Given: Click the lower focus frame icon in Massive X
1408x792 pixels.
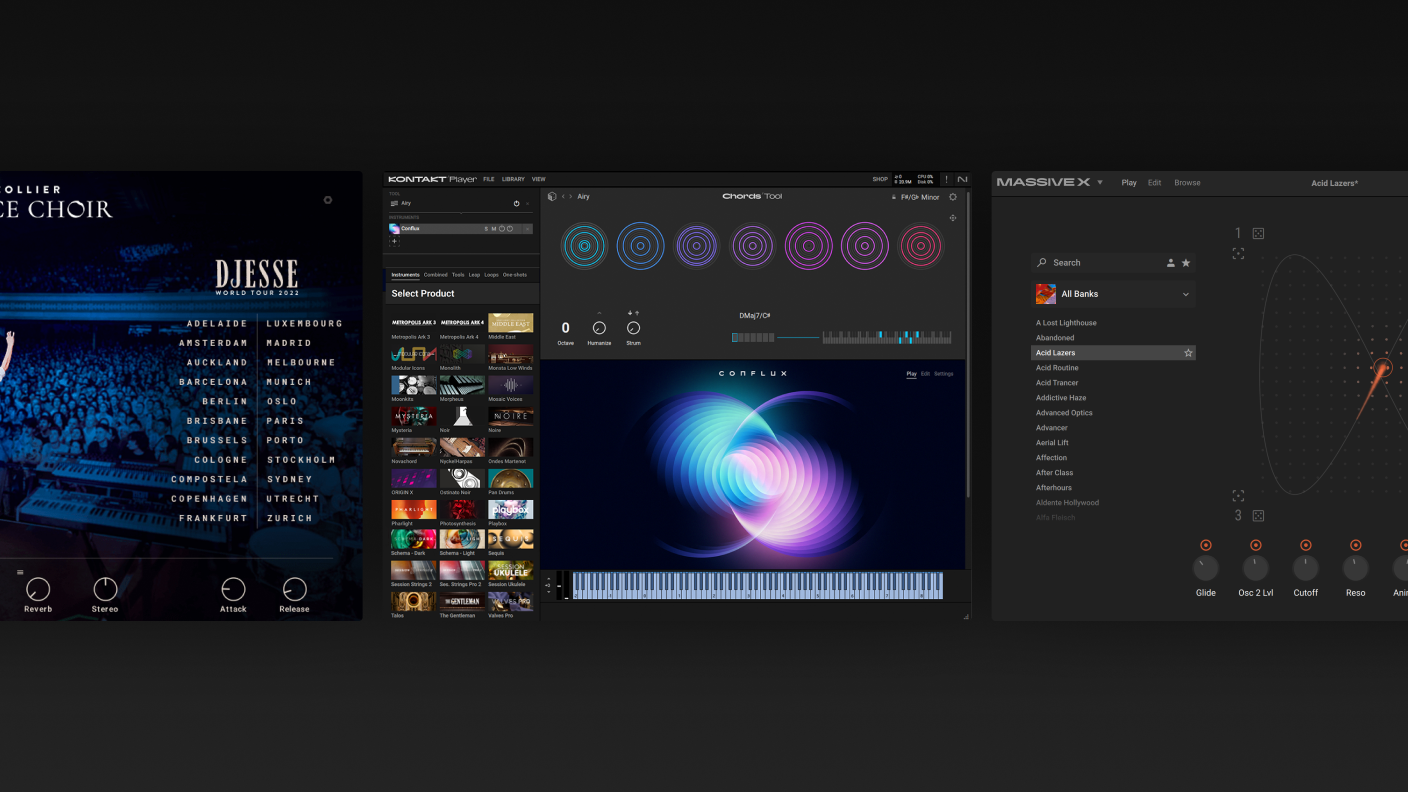Looking at the screenshot, I should click(1238, 496).
